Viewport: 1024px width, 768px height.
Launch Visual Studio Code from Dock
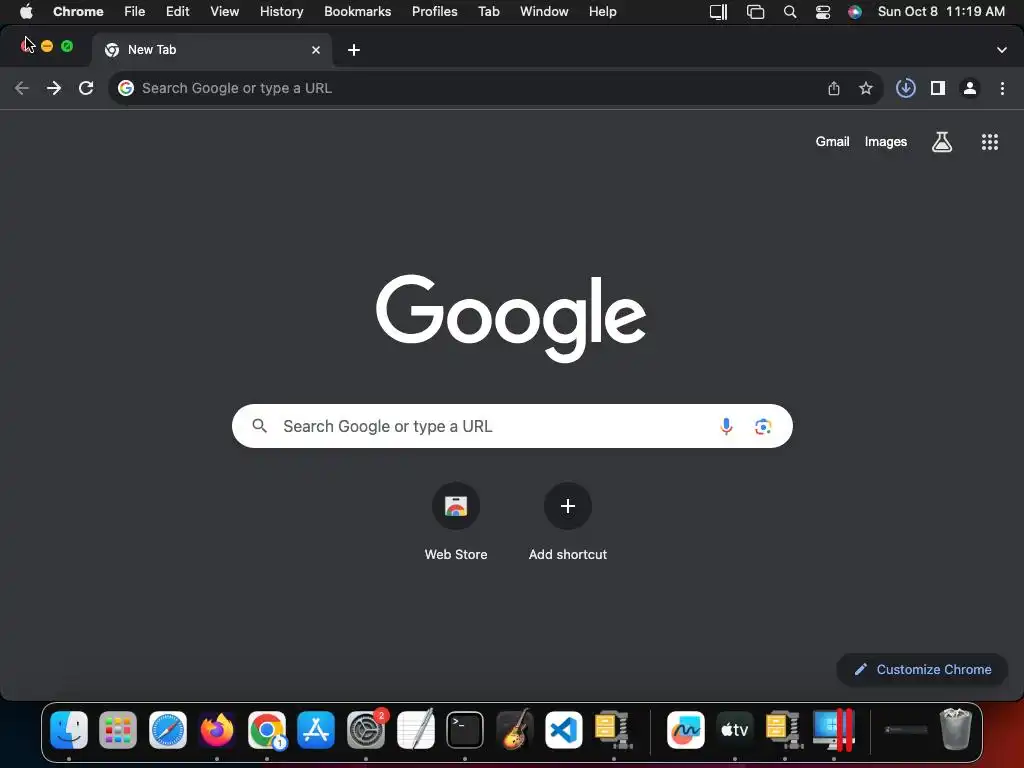(564, 729)
